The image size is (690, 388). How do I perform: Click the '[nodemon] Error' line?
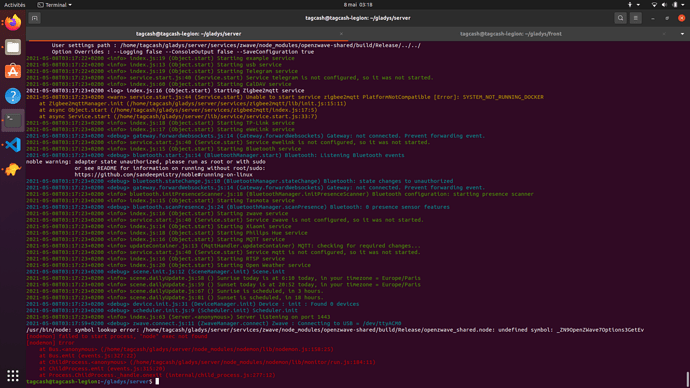50,343
